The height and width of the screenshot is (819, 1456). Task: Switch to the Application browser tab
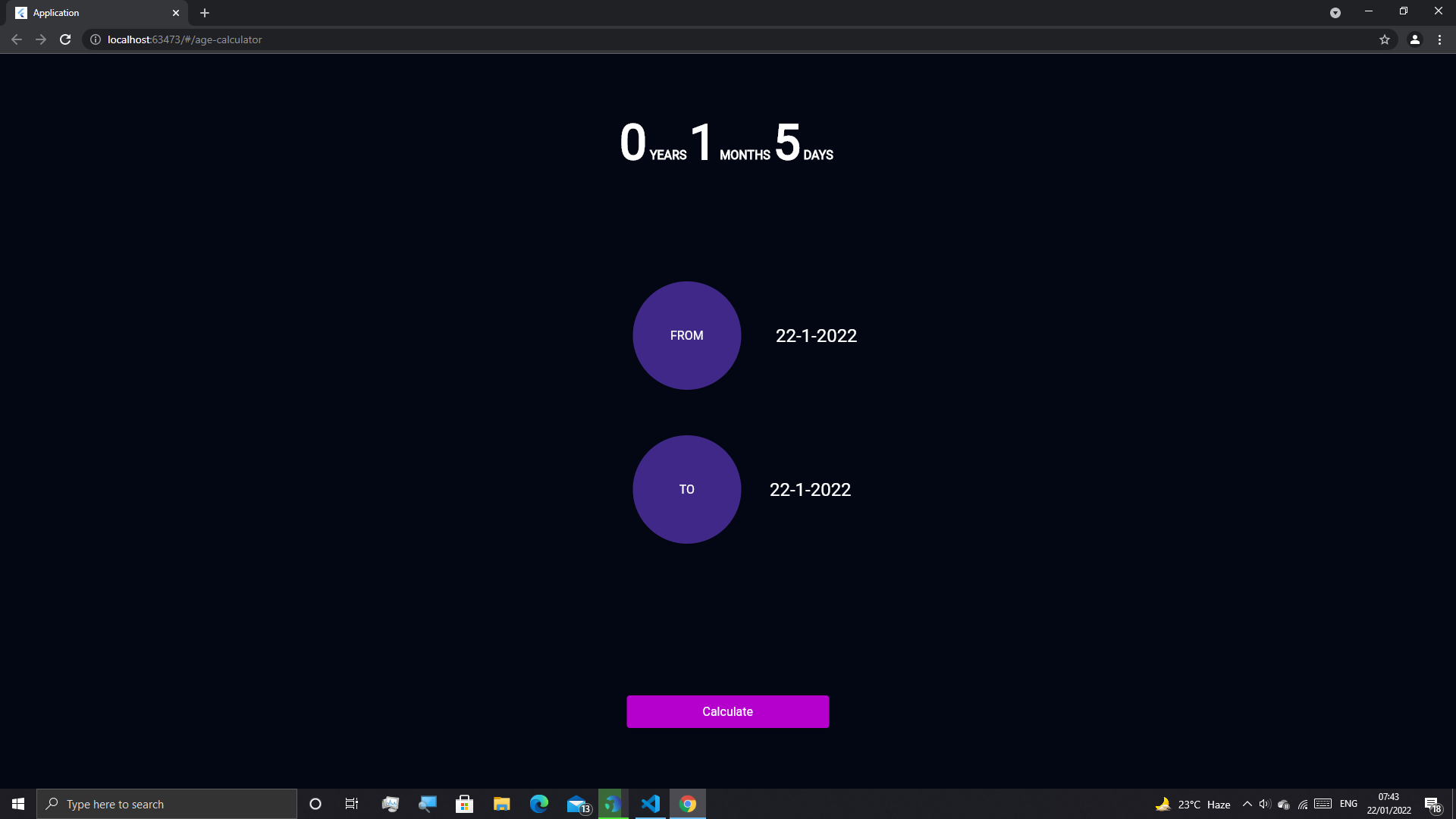click(x=91, y=13)
